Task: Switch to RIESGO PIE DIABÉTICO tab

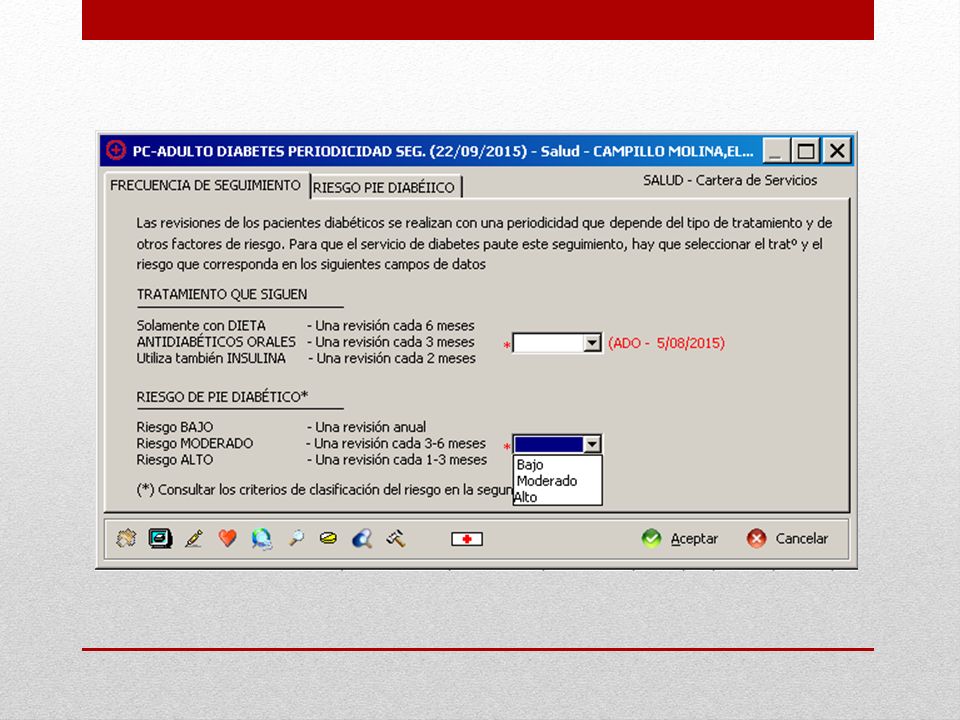Action: coord(384,187)
